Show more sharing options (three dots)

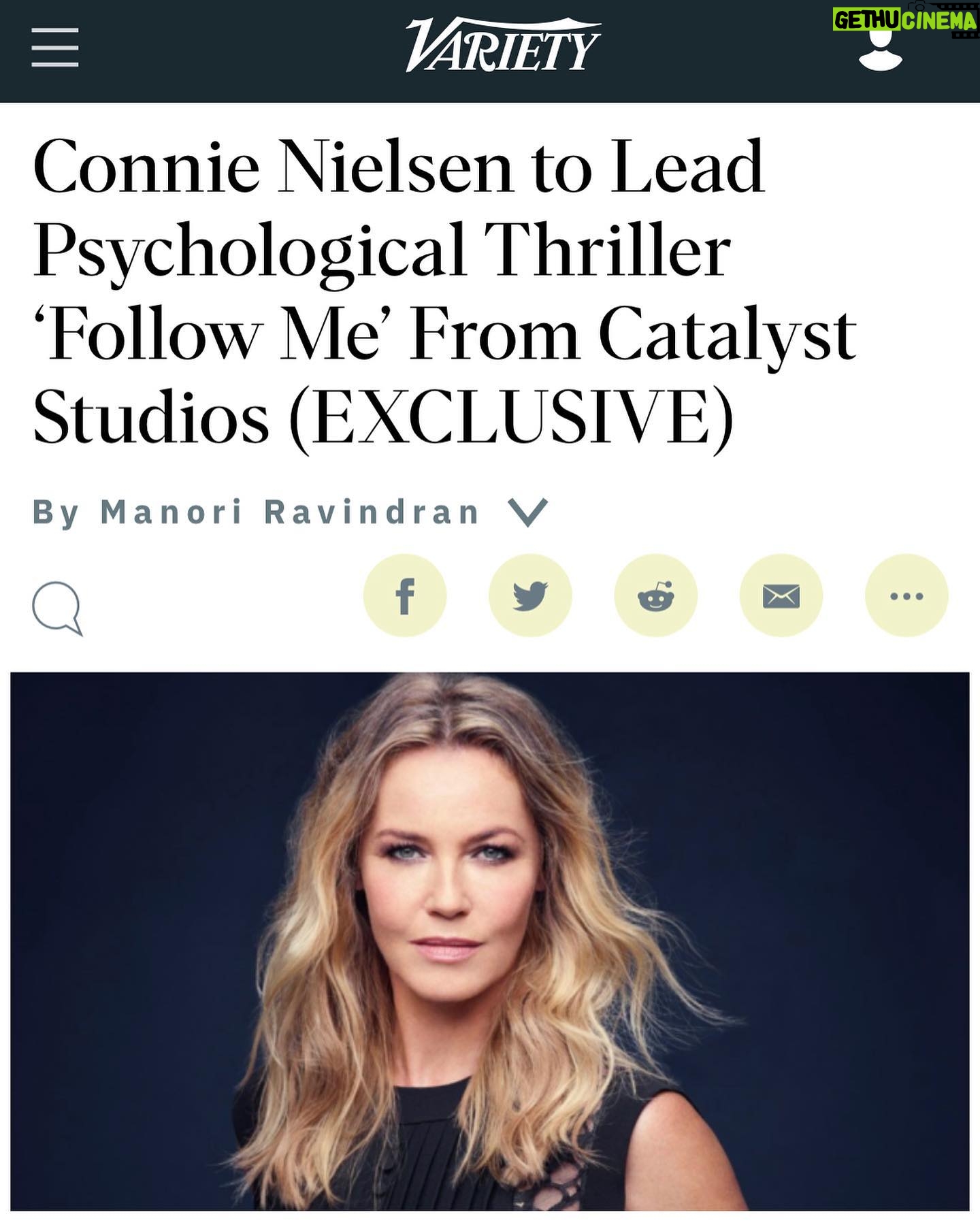(x=906, y=595)
